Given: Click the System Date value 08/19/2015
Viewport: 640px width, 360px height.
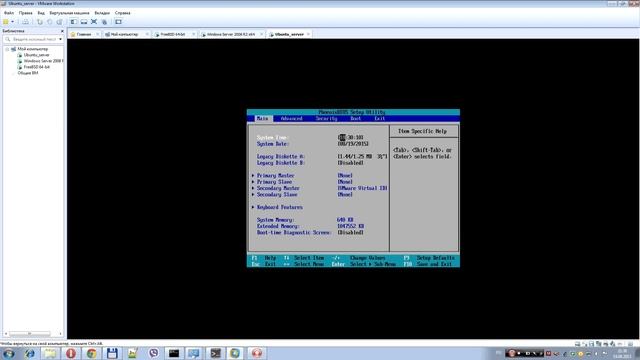Looking at the screenshot, I should point(353,144).
